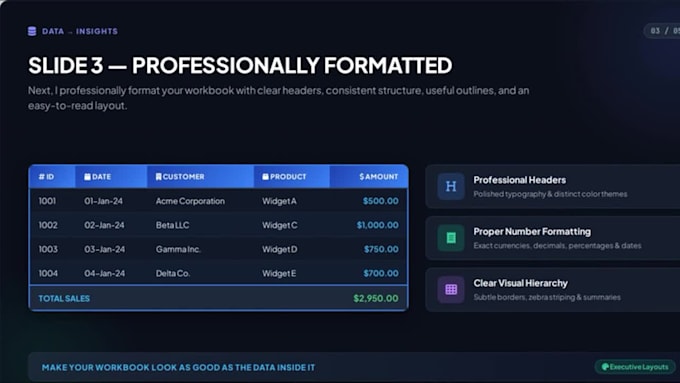The width and height of the screenshot is (680, 383).
Task: Click amount cell $500.00
Action: pyautogui.click(x=381, y=201)
